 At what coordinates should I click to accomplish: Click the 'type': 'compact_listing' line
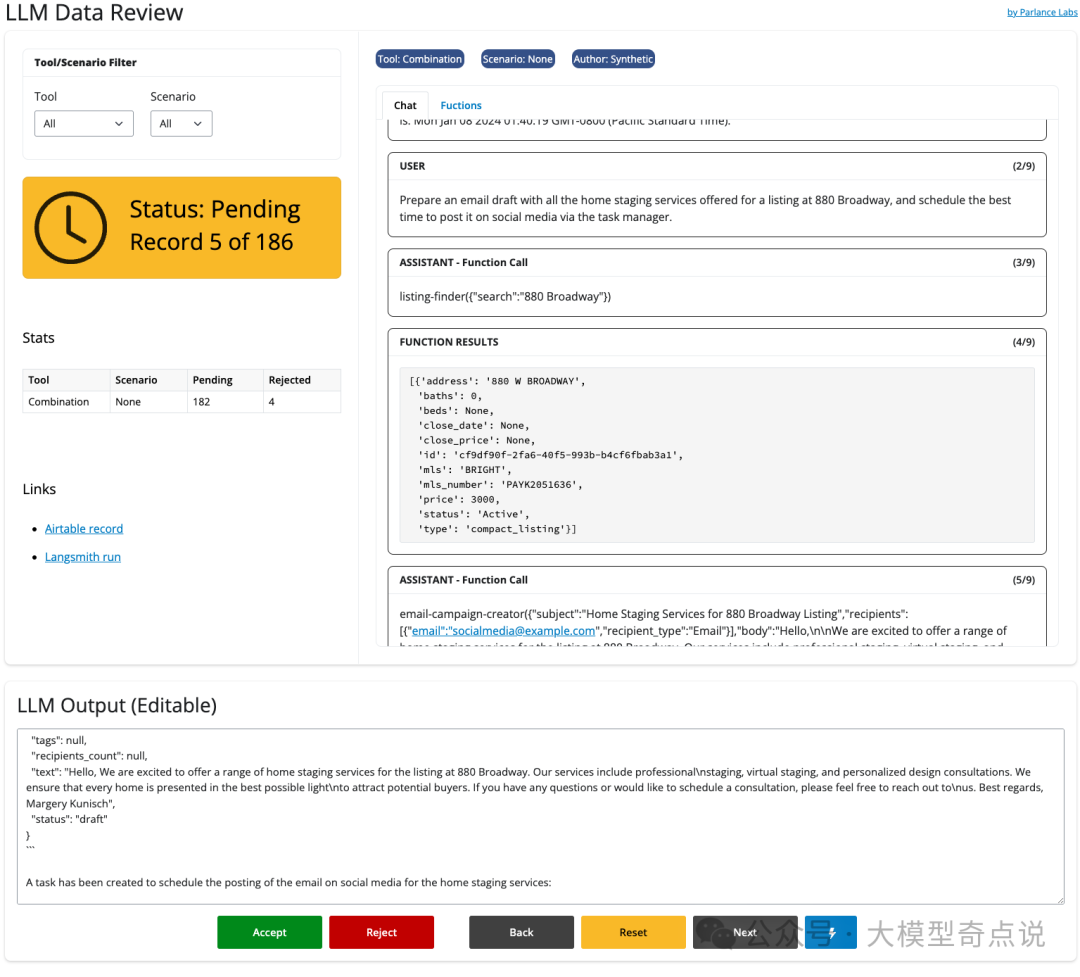point(497,530)
